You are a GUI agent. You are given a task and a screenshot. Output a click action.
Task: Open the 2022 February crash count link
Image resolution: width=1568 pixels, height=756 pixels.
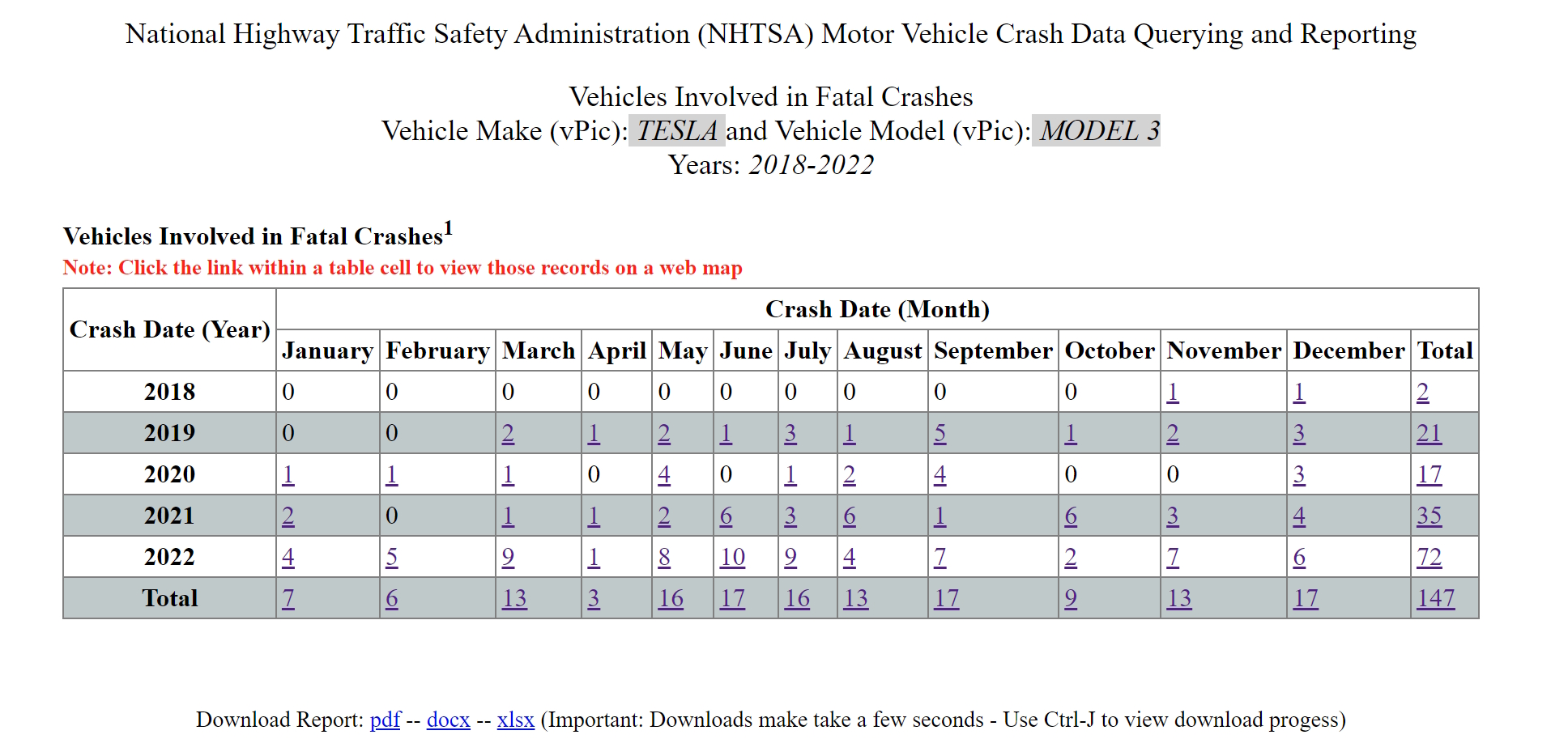click(x=391, y=557)
